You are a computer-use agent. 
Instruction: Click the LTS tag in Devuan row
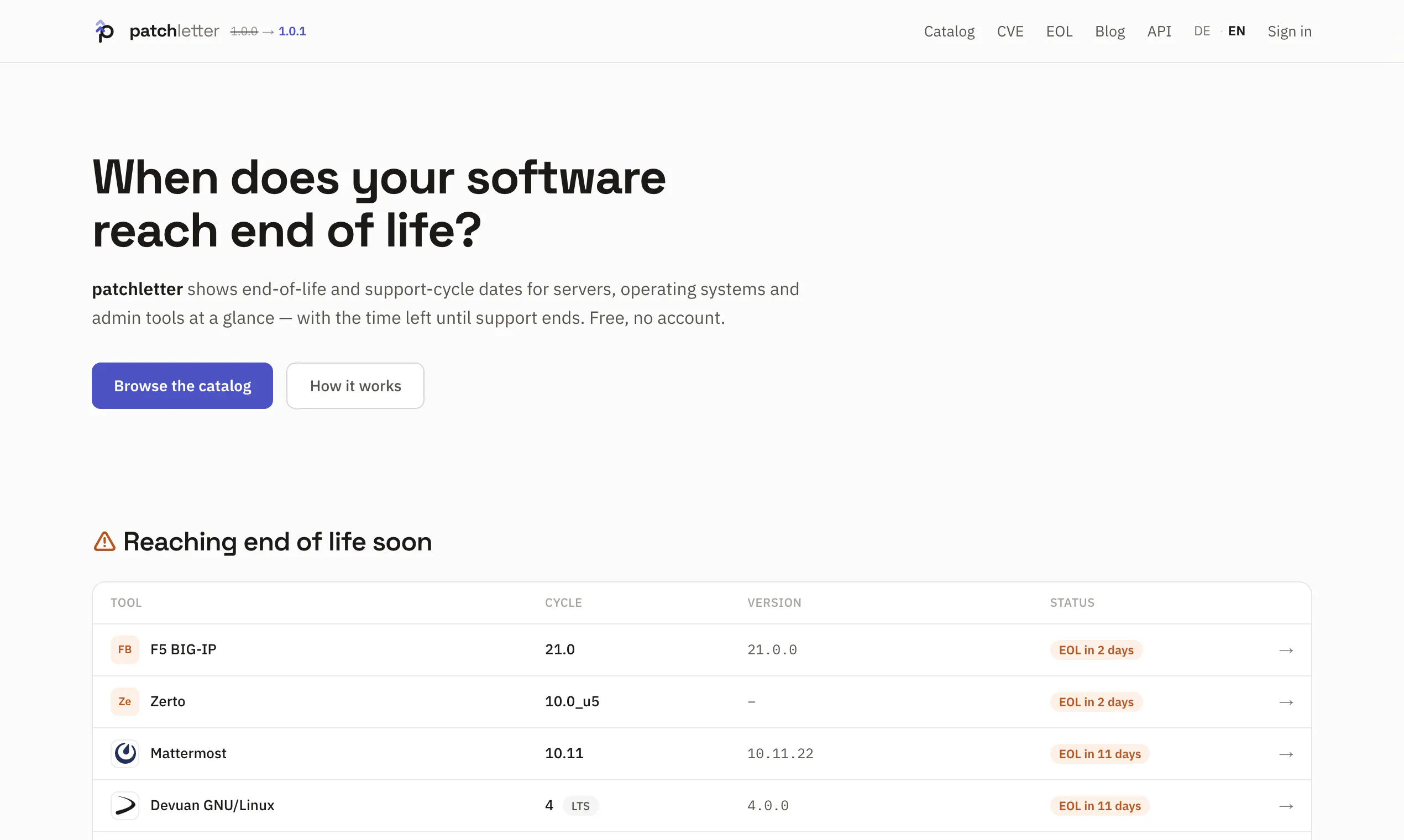[580, 806]
